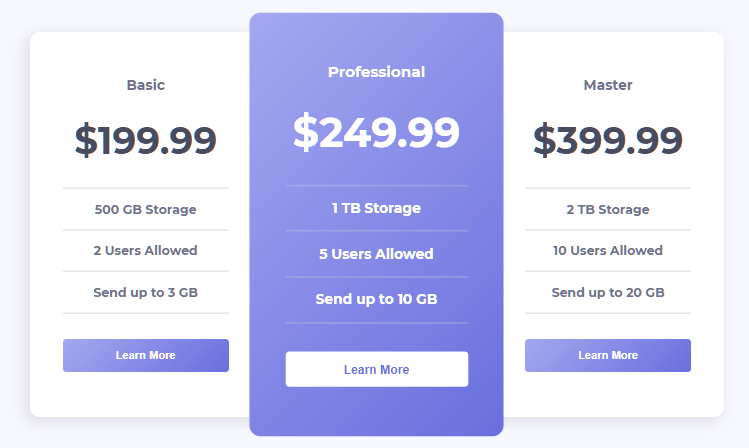Viewport: 749px width, 448px height.
Task: Click Learn More on Professional plan
Action: coord(377,369)
